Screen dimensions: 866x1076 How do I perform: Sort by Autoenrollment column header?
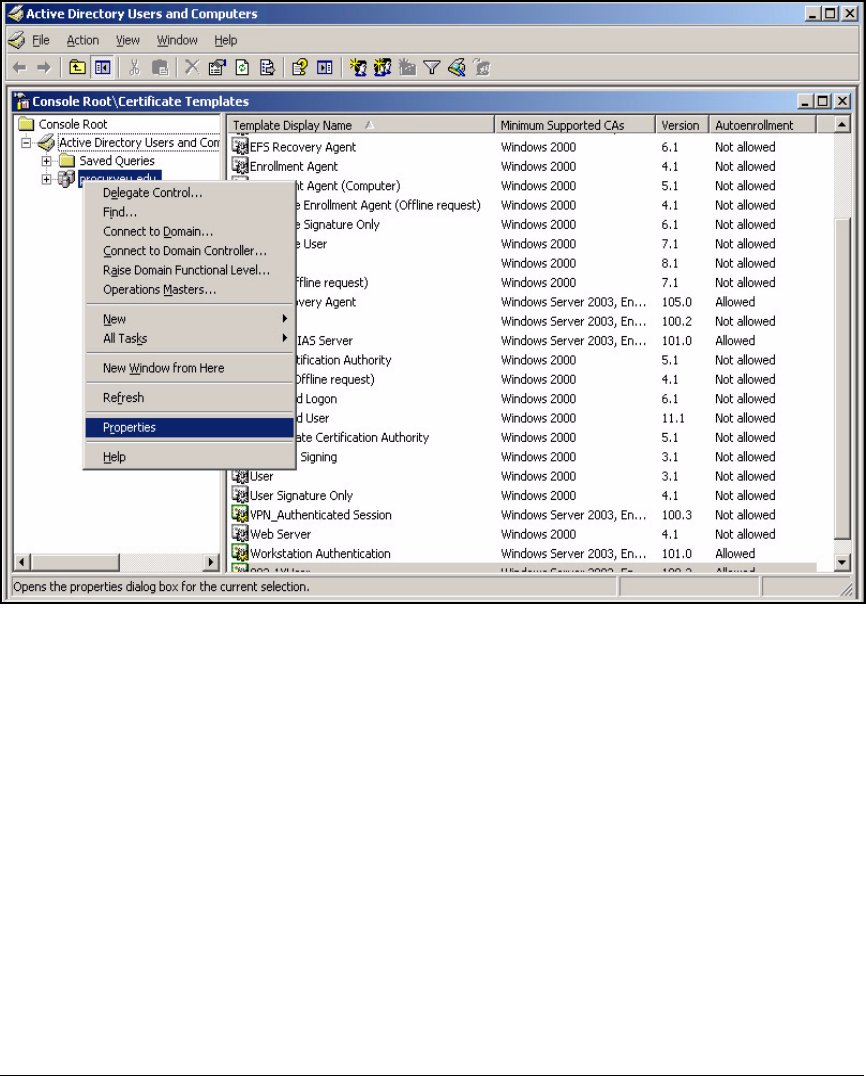click(762, 125)
